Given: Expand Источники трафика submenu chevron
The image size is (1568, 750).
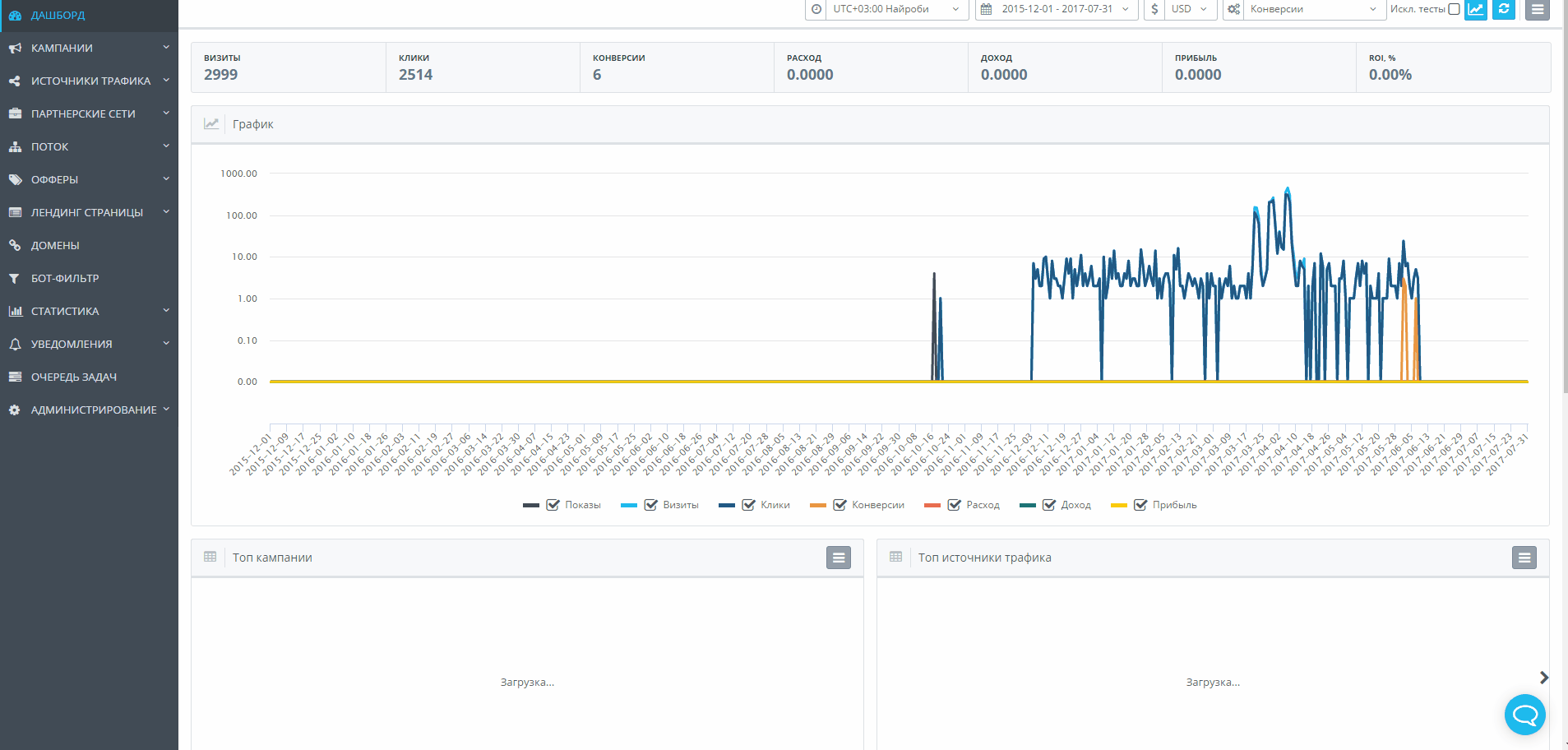Looking at the screenshot, I should pyautogui.click(x=166, y=80).
